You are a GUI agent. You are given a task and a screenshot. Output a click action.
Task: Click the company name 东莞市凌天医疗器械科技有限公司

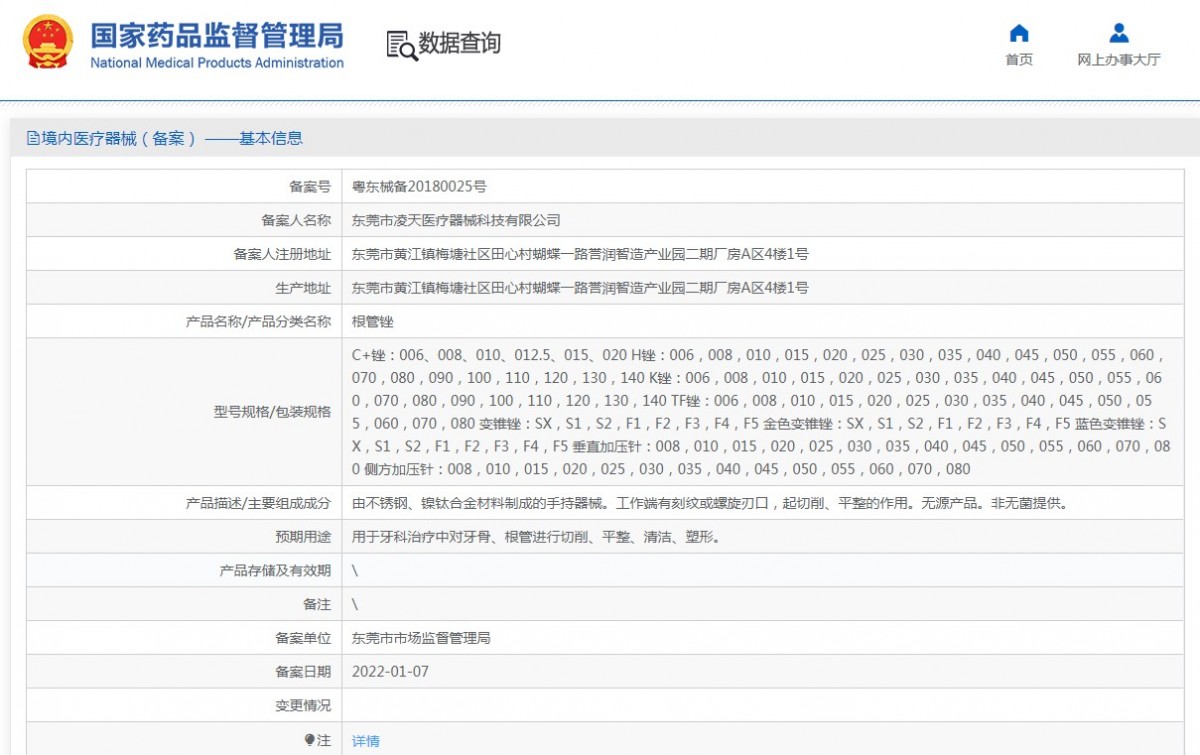coord(456,221)
